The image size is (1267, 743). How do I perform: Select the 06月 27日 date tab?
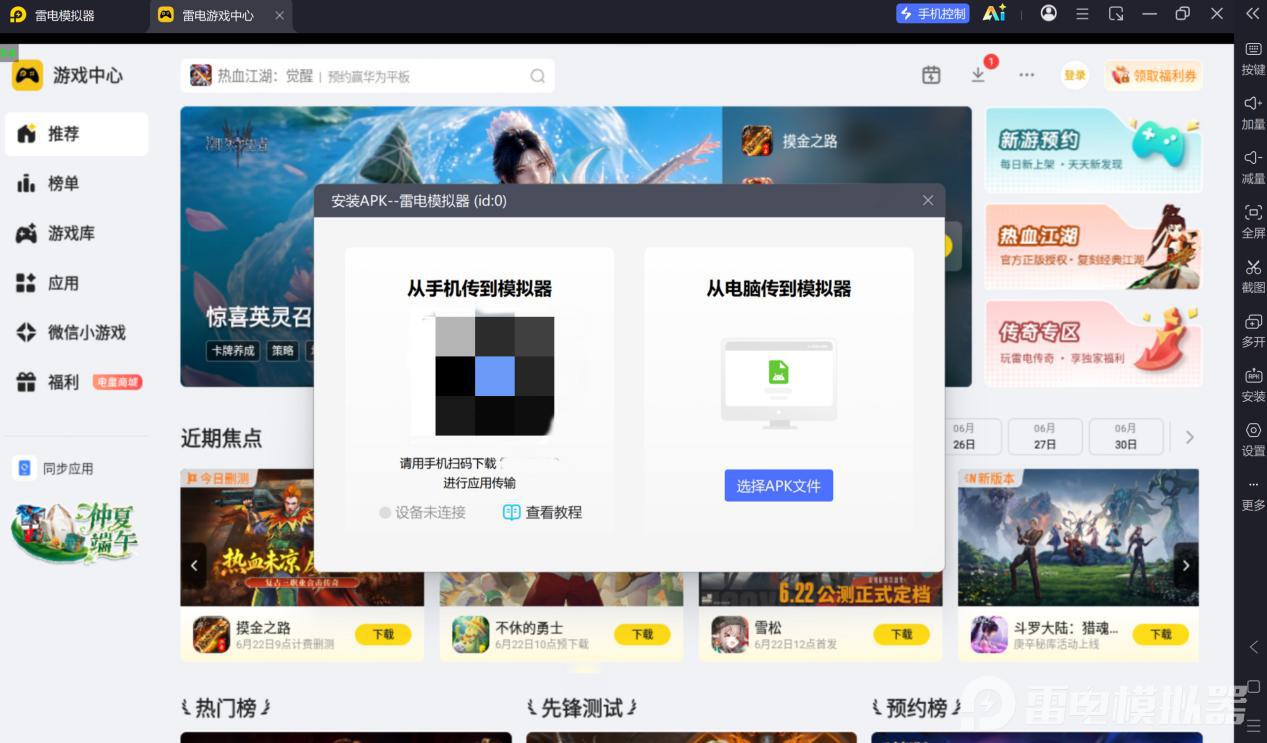[1045, 436]
